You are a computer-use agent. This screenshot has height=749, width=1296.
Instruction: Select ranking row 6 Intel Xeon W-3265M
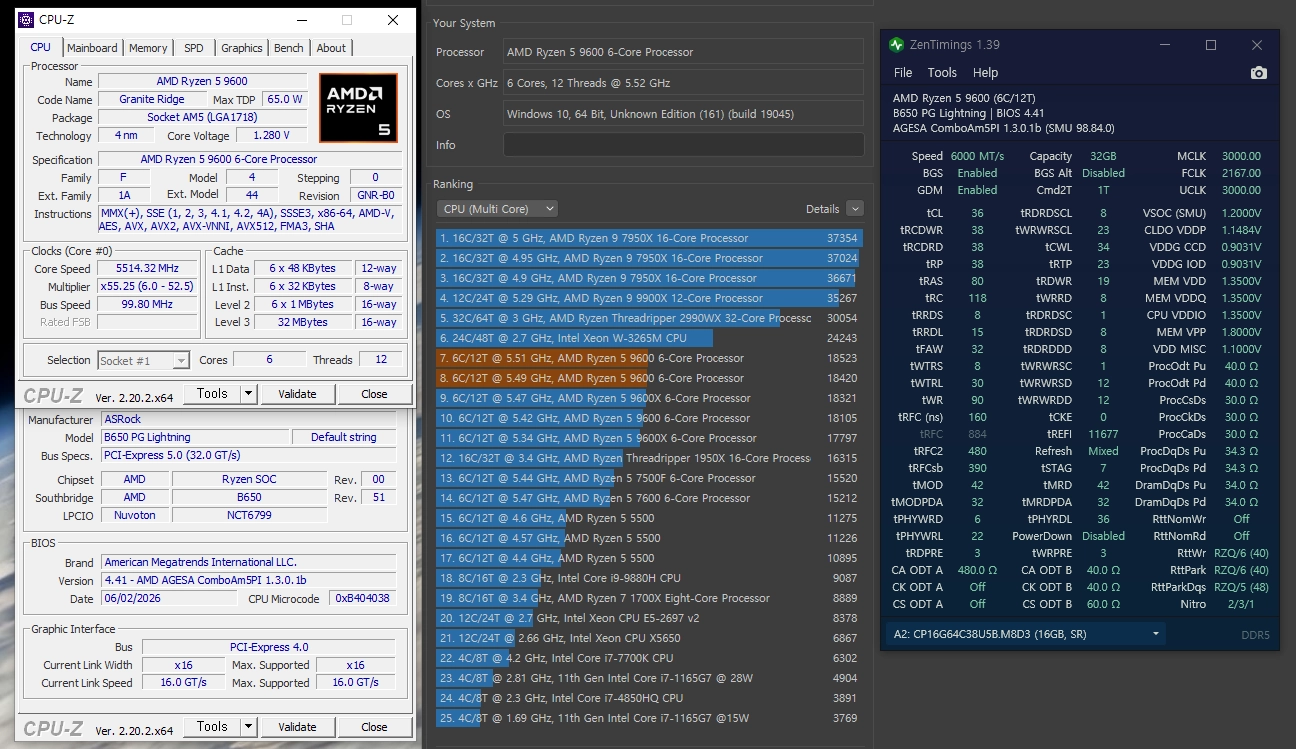[649, 338]
